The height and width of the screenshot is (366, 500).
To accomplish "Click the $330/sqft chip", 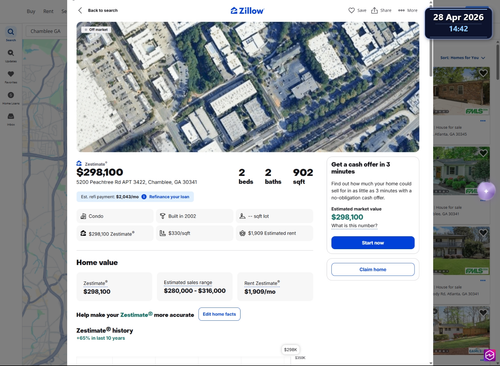I will [x=194, y=233].
